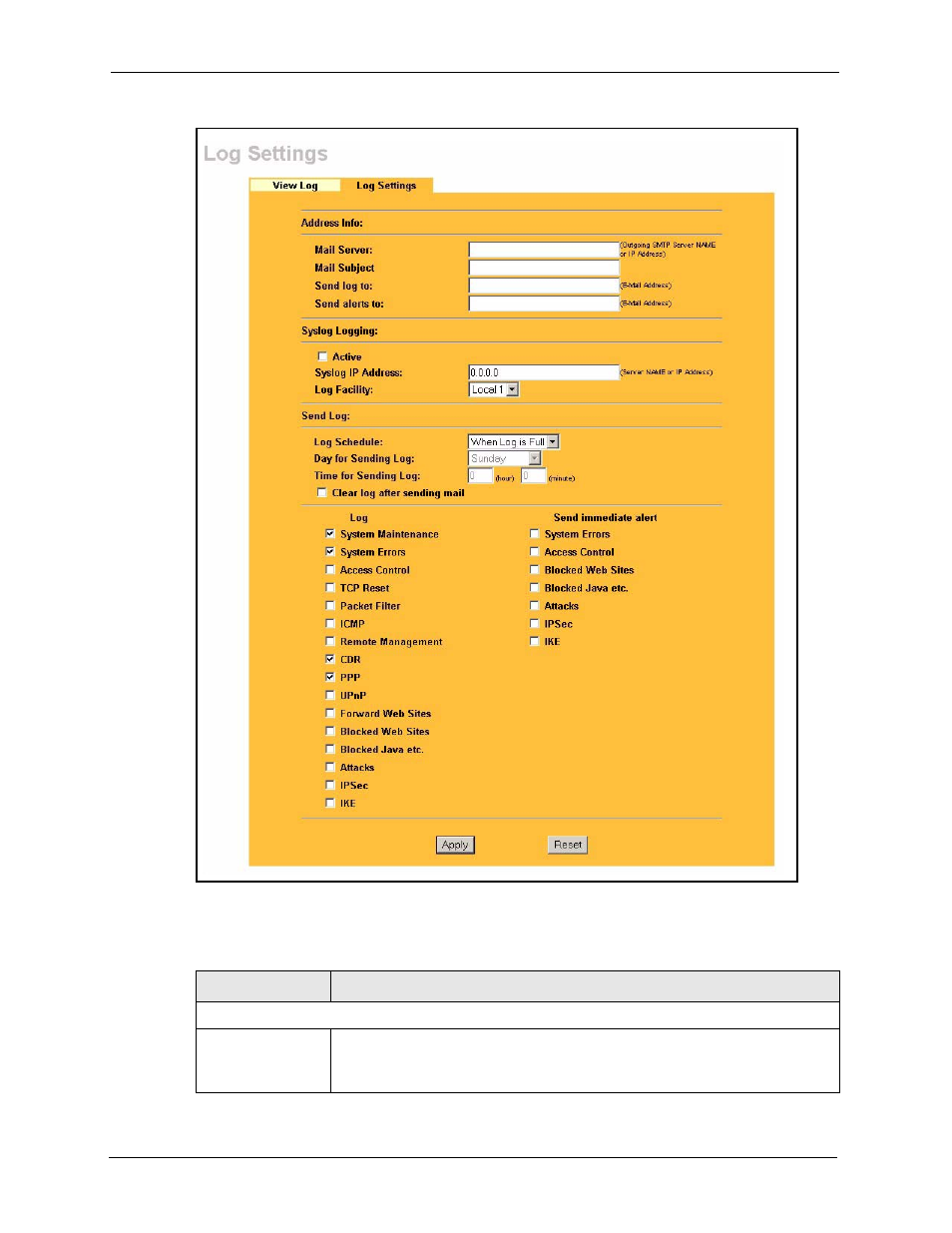Enable Attacks in the Log column
The height and width of the screenshot is (1233, 952).
pyautogui.click(x=330, y=768)
